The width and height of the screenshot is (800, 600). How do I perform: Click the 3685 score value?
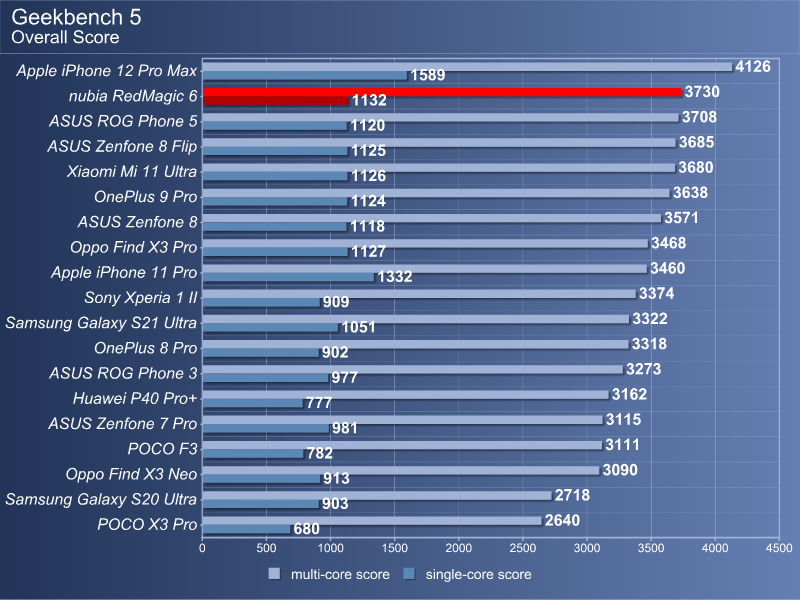696,142
